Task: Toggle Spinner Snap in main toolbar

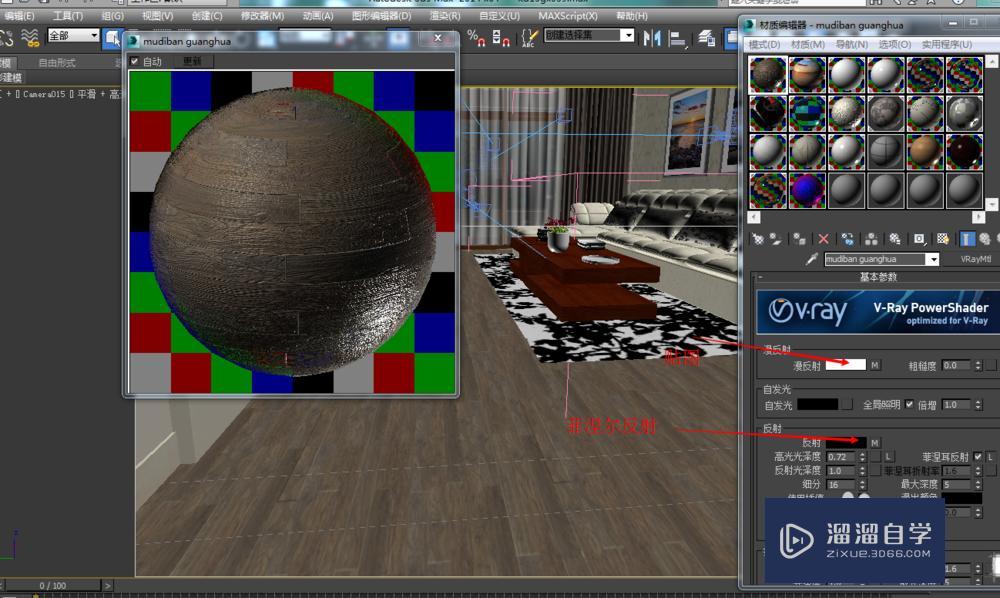Action: coord(501,38)
